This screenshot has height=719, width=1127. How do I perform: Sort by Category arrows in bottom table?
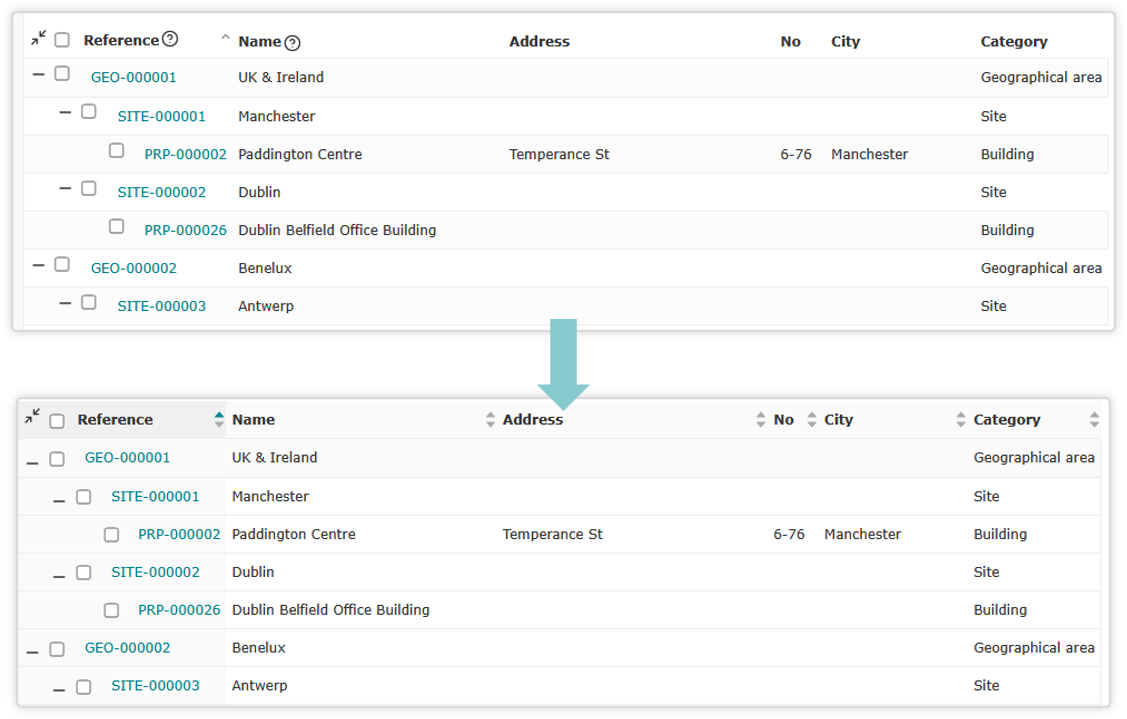1094,419
